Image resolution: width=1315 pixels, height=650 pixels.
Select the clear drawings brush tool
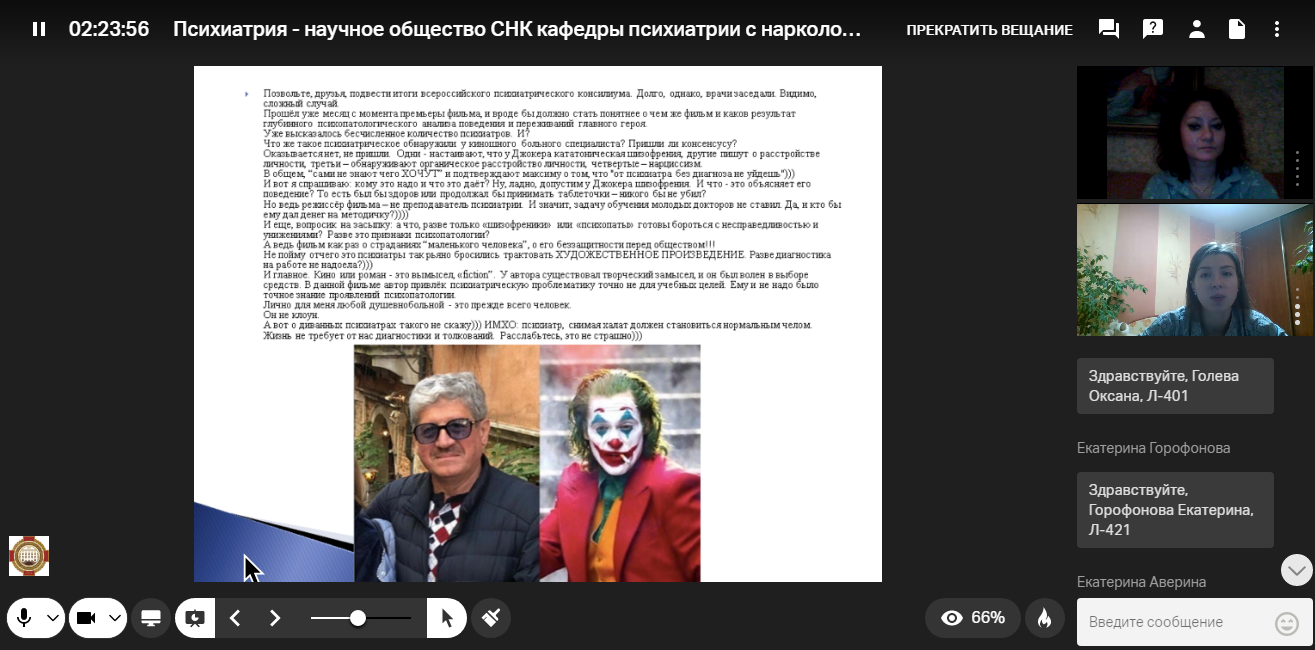[x=491, y=618]
